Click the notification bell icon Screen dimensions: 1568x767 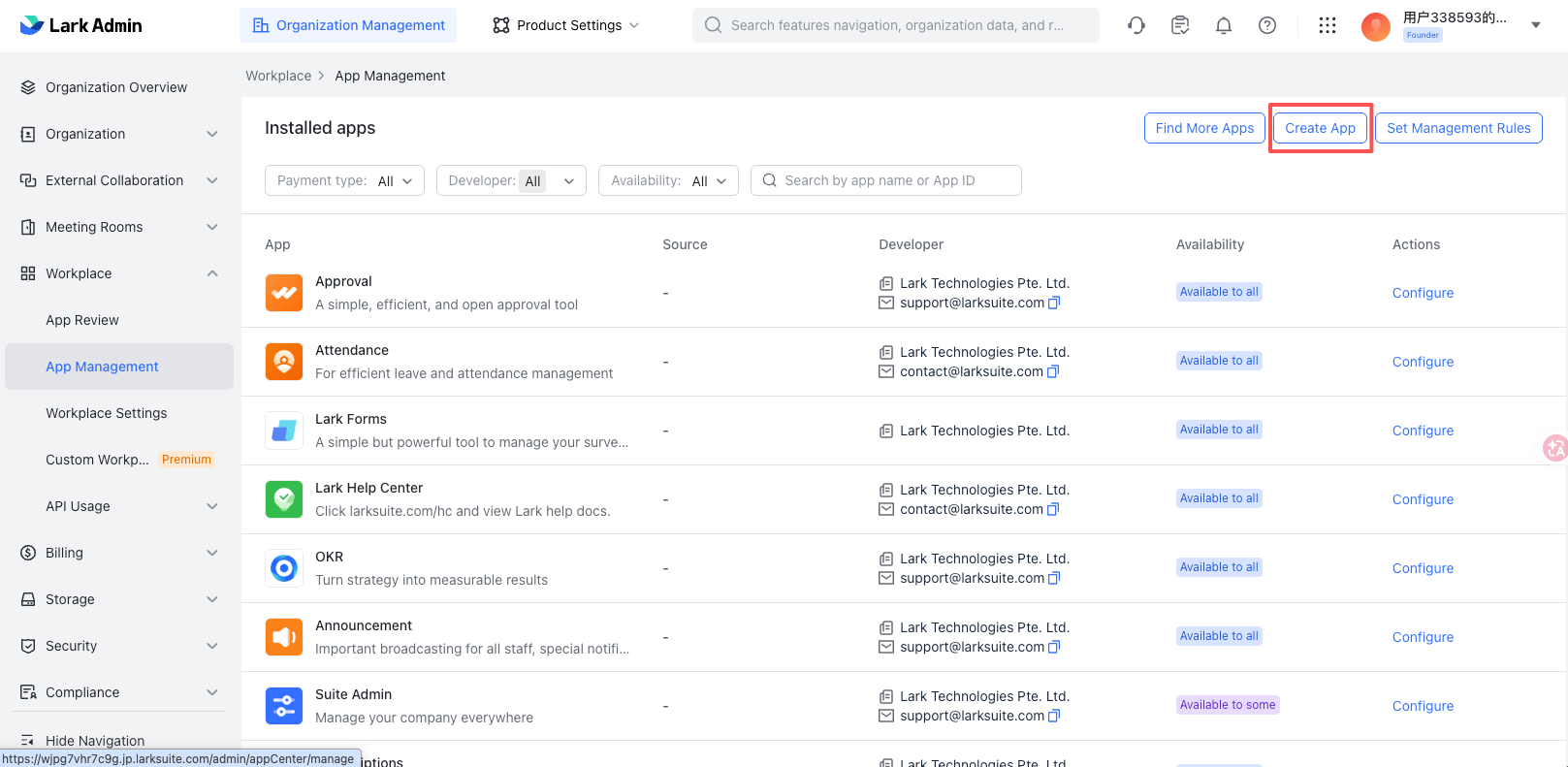[x=1224, y=25]
